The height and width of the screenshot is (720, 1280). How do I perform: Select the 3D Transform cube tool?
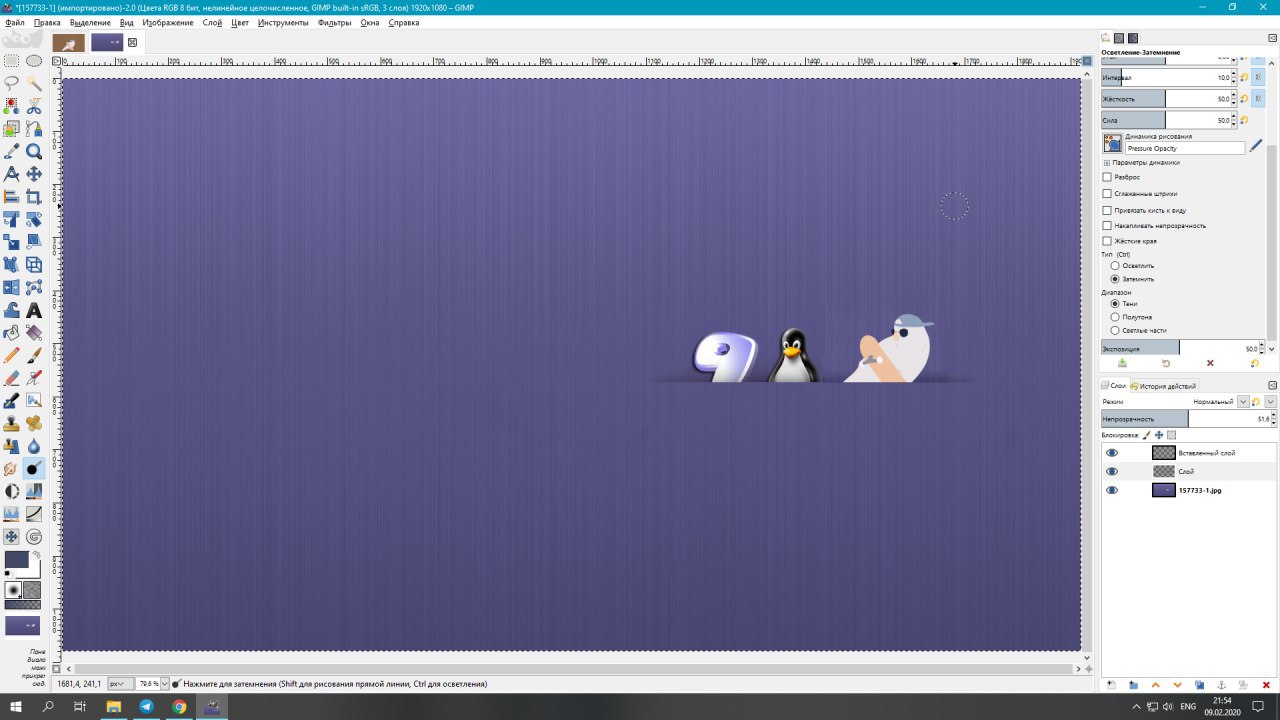click(x=34, y=265)
